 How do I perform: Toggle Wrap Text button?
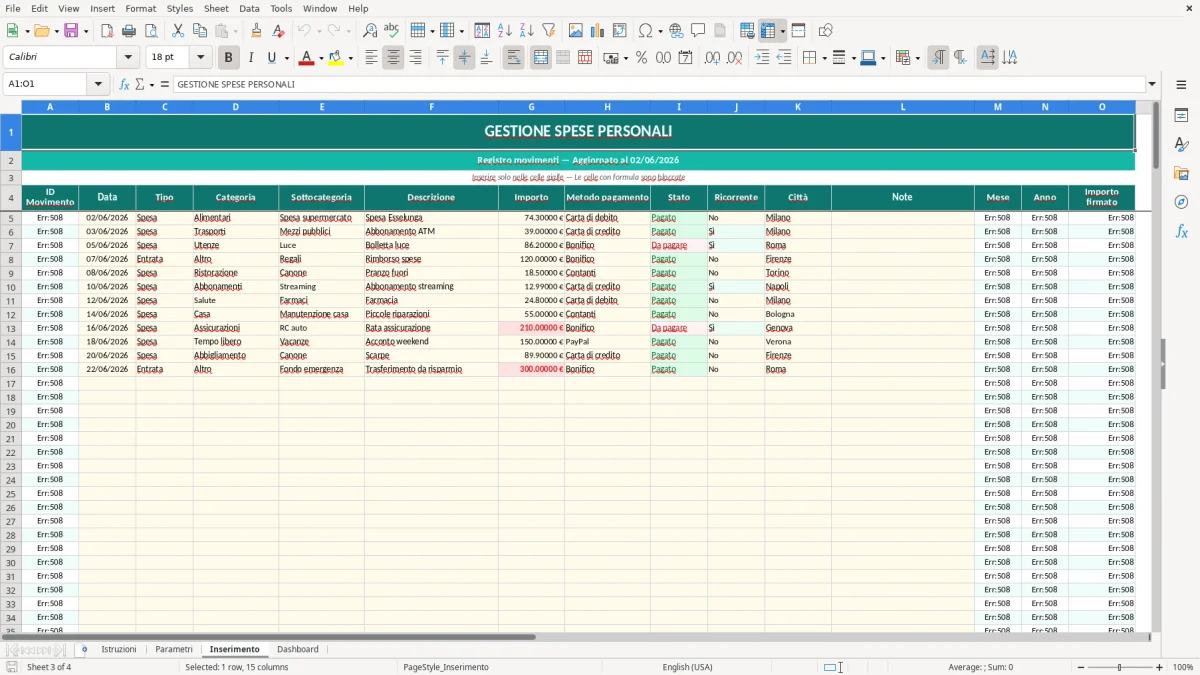(x=514, y=58)
